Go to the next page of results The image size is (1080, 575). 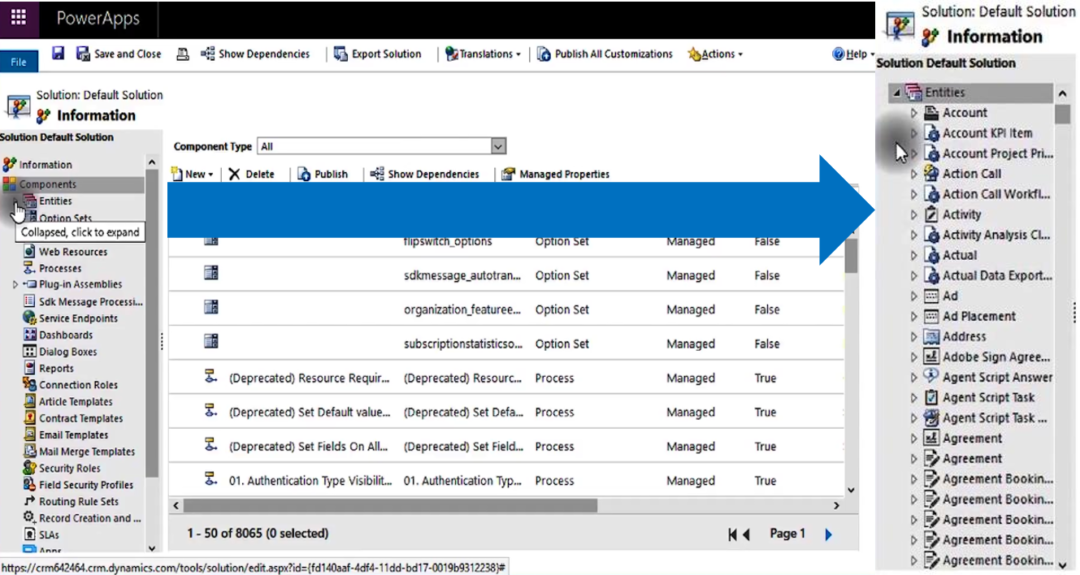(829, 534)
